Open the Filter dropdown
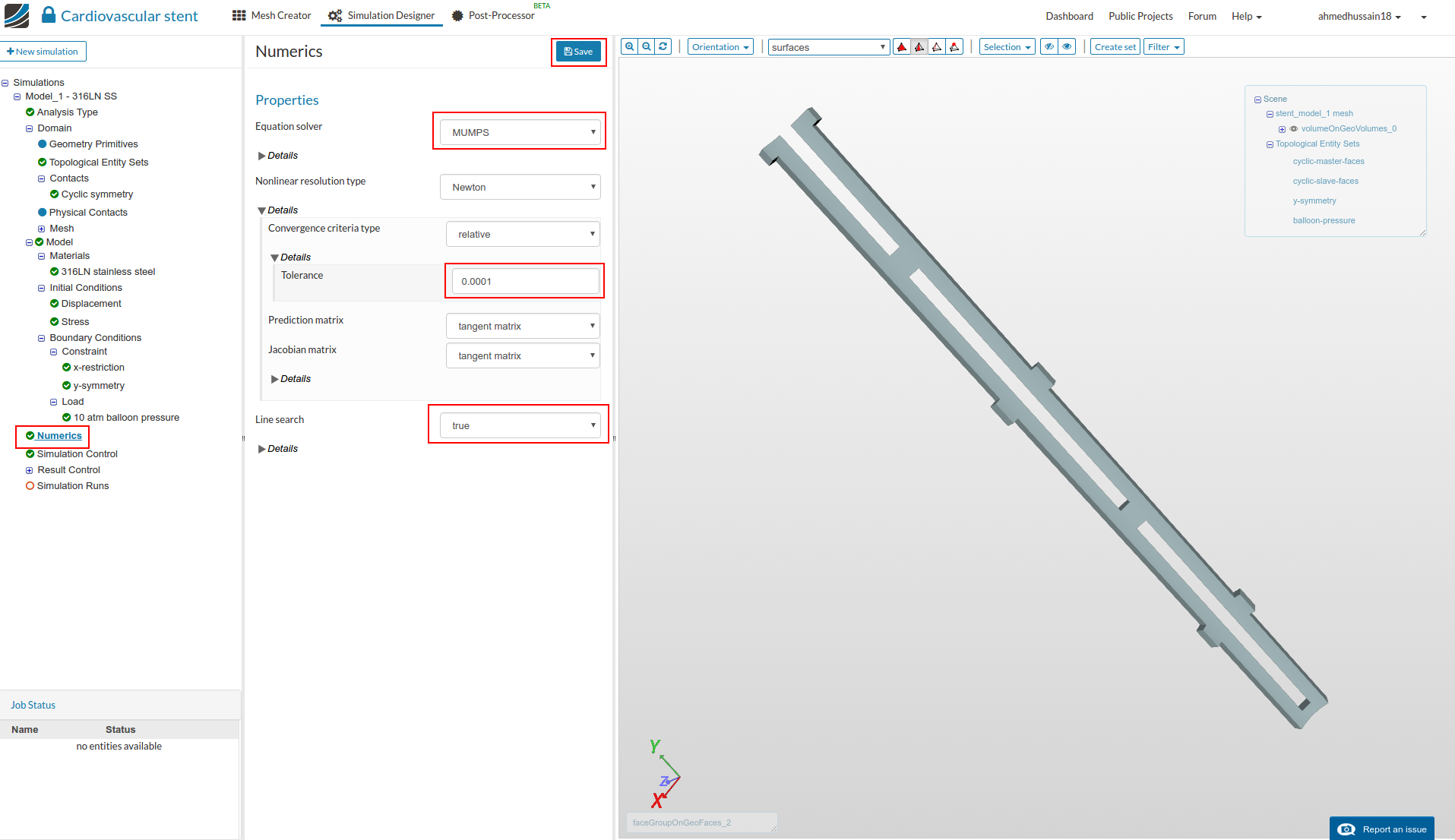The height and width of the screenshot is (840, 1455). point(1163,47)
